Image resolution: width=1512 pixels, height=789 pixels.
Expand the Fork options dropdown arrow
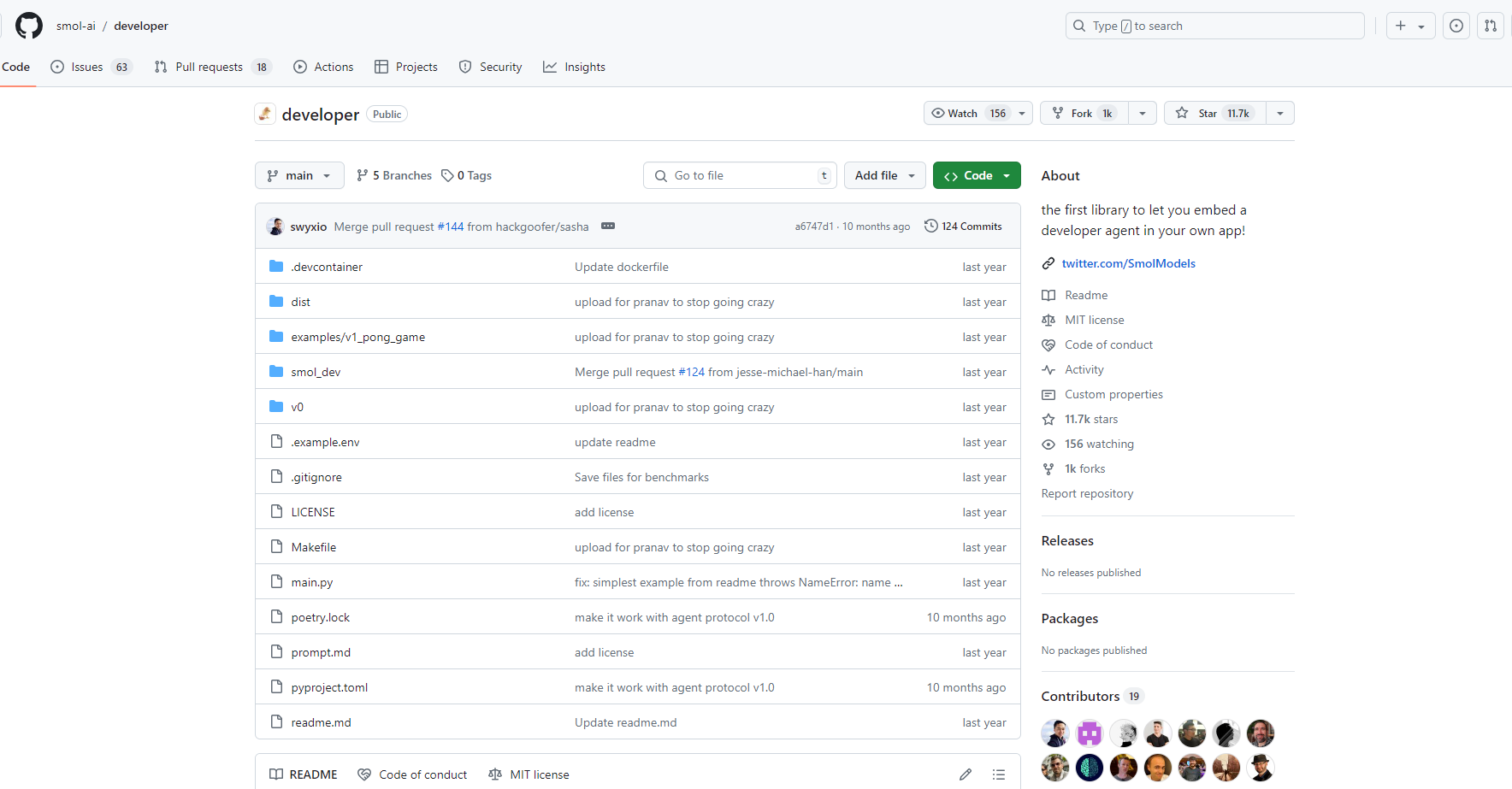tap(1143, 114)
